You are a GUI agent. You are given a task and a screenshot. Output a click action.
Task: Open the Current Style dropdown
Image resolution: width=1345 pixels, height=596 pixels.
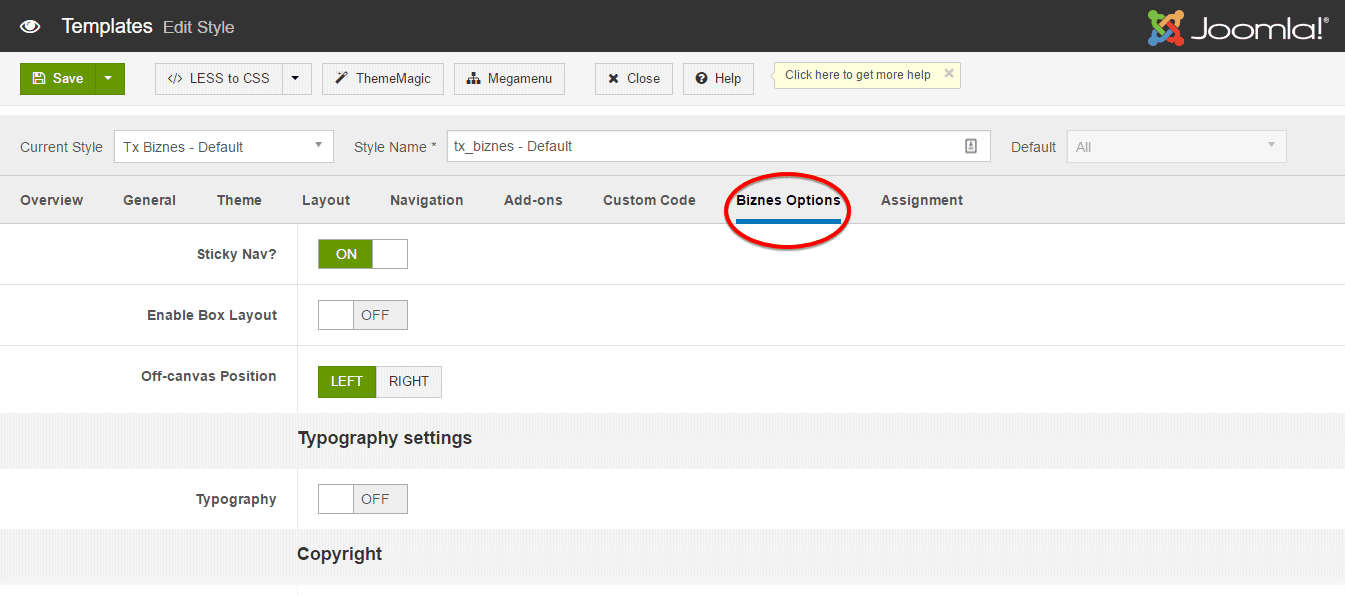[x=223, y=146]
